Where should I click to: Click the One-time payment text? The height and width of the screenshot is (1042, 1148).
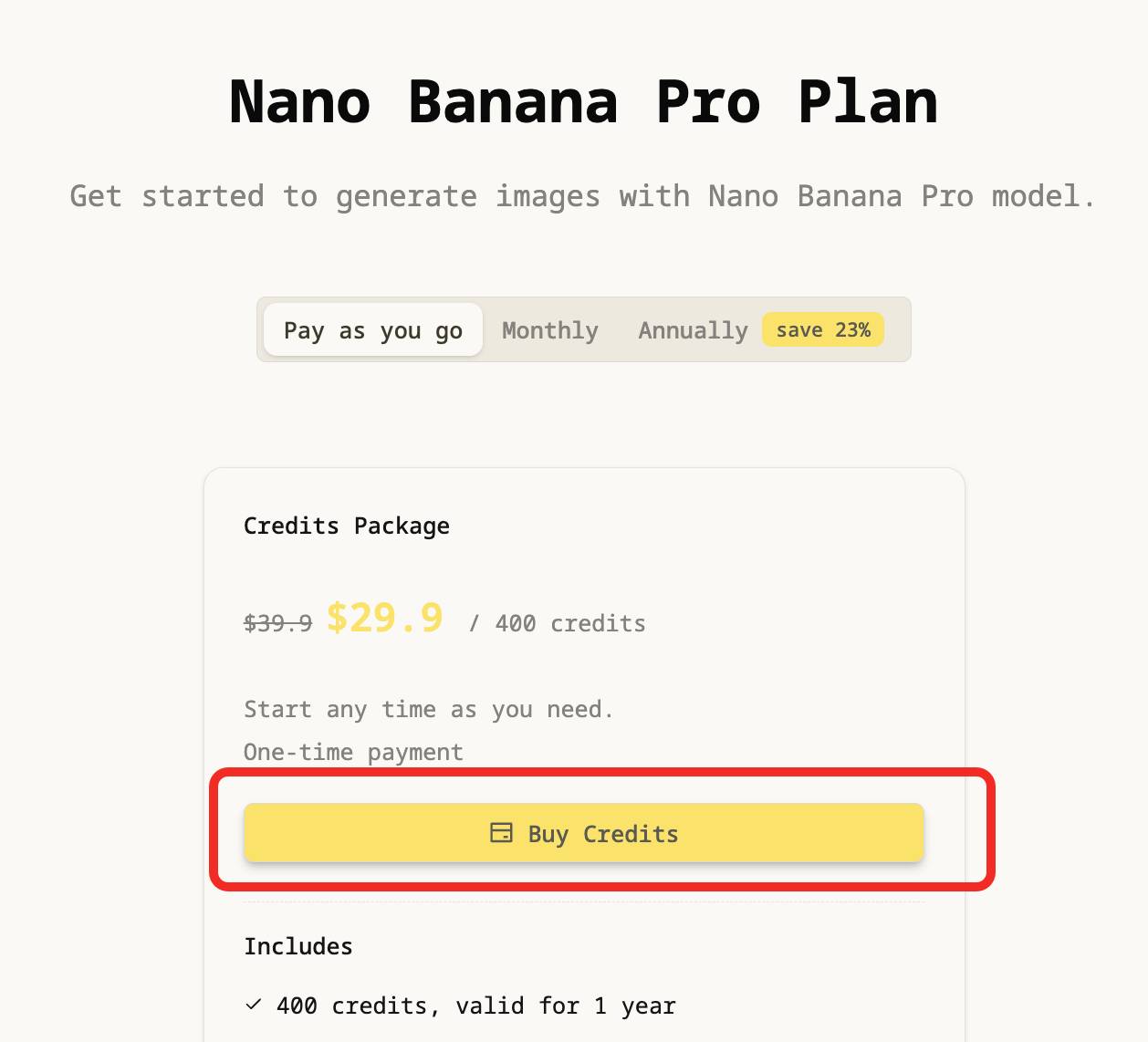(353, 752)
